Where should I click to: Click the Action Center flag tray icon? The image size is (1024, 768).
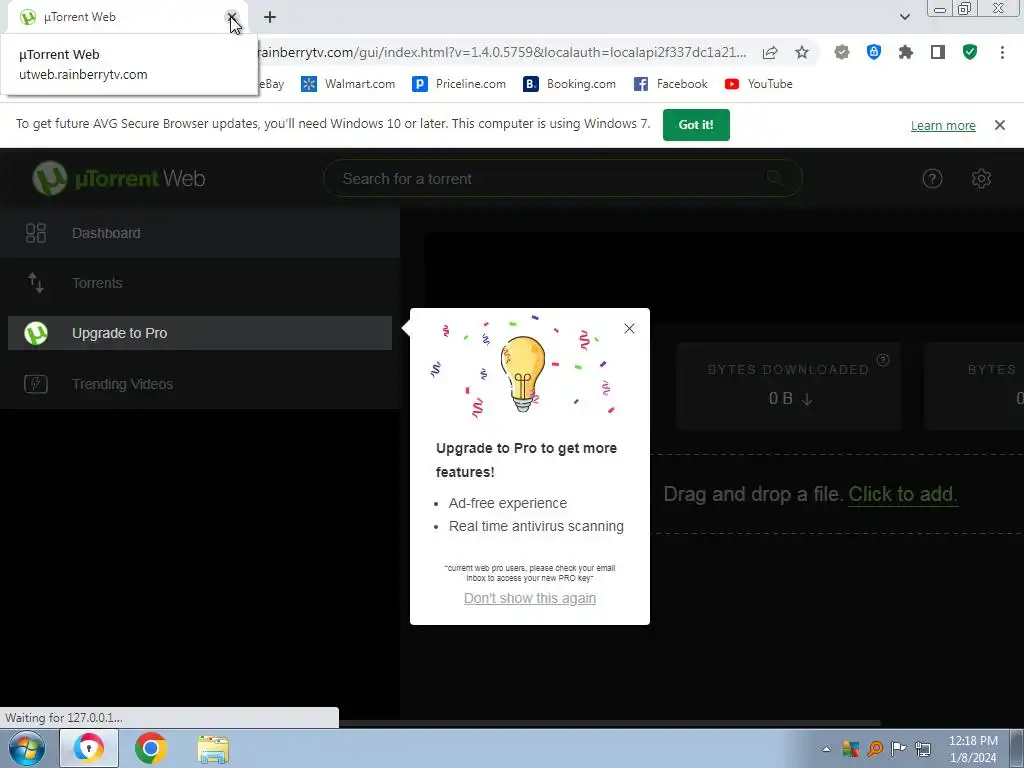point(899,749)
